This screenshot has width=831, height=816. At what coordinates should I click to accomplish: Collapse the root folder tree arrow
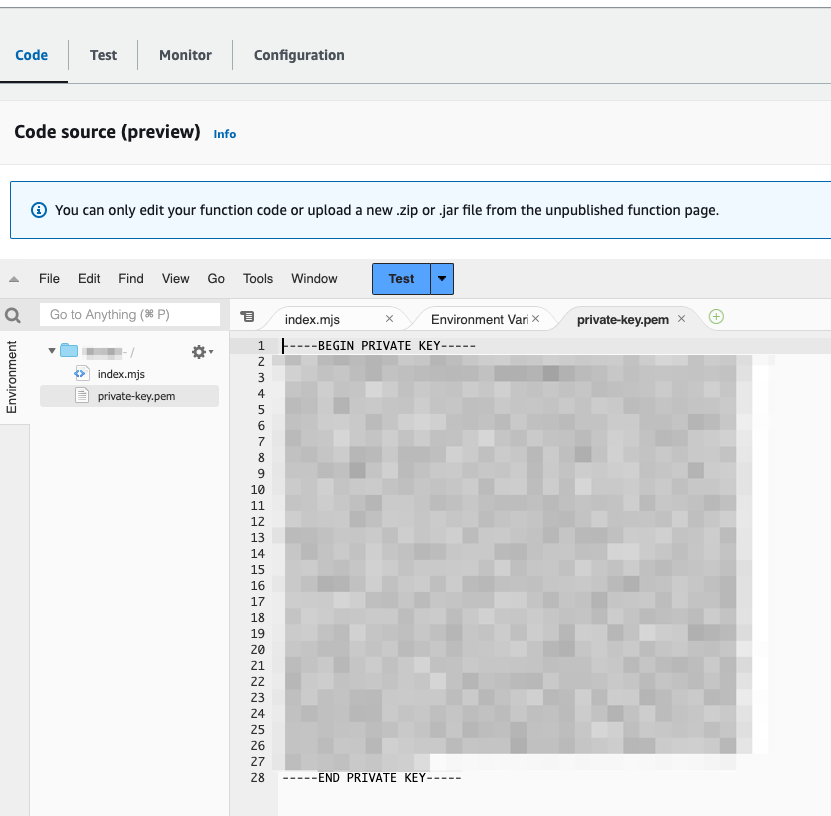(x=52, y=351)
